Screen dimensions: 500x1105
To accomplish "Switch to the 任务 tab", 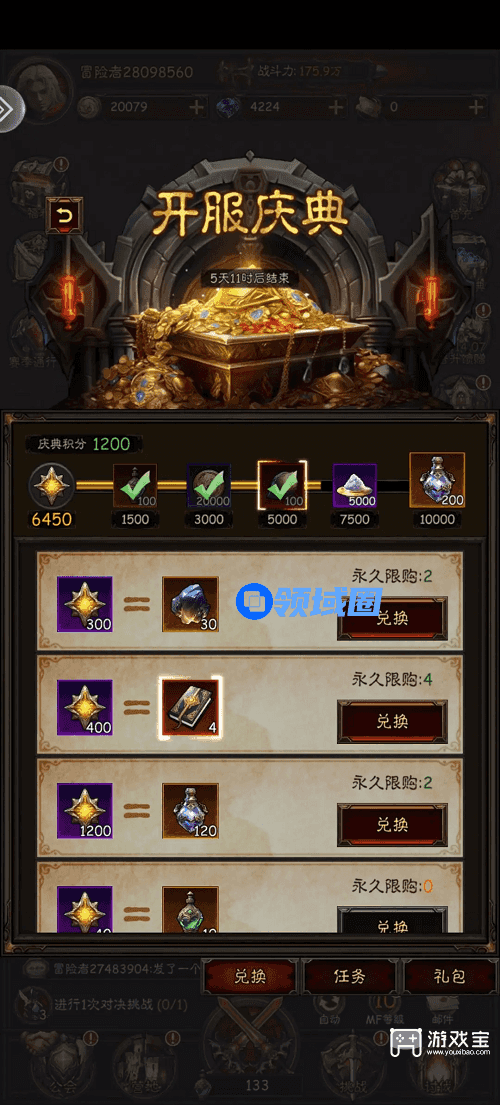I will [350, 977].
